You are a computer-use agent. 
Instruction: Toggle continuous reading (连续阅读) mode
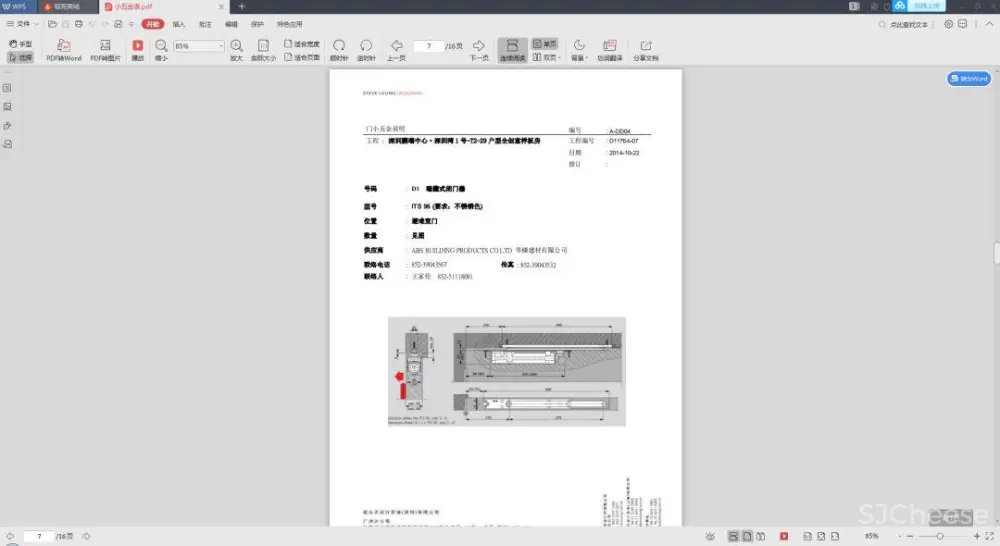tap(512, 50)
